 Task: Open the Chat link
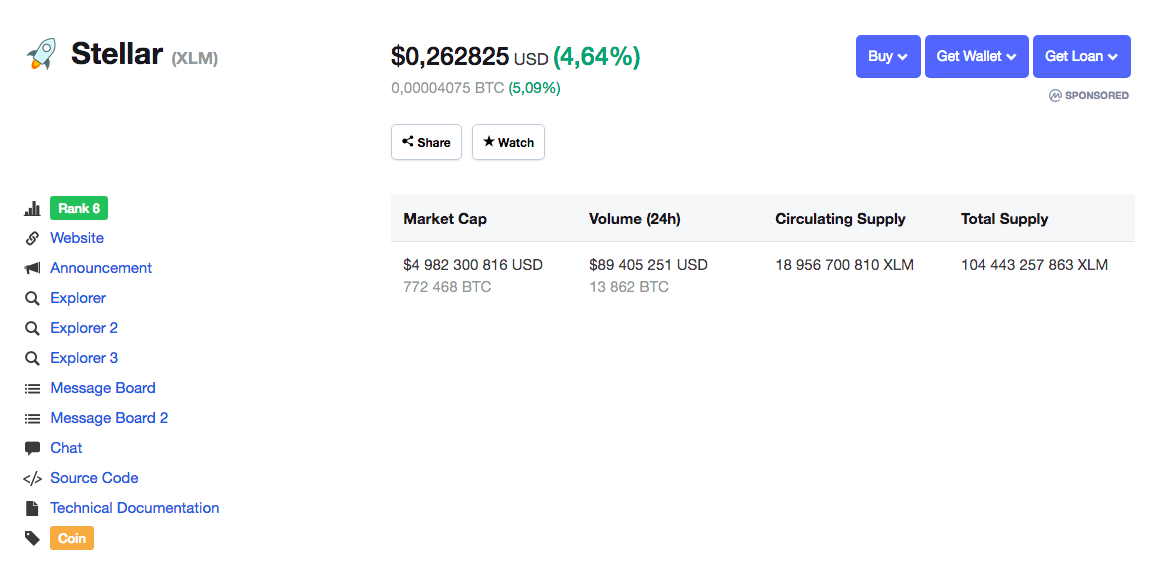[66, 448]
